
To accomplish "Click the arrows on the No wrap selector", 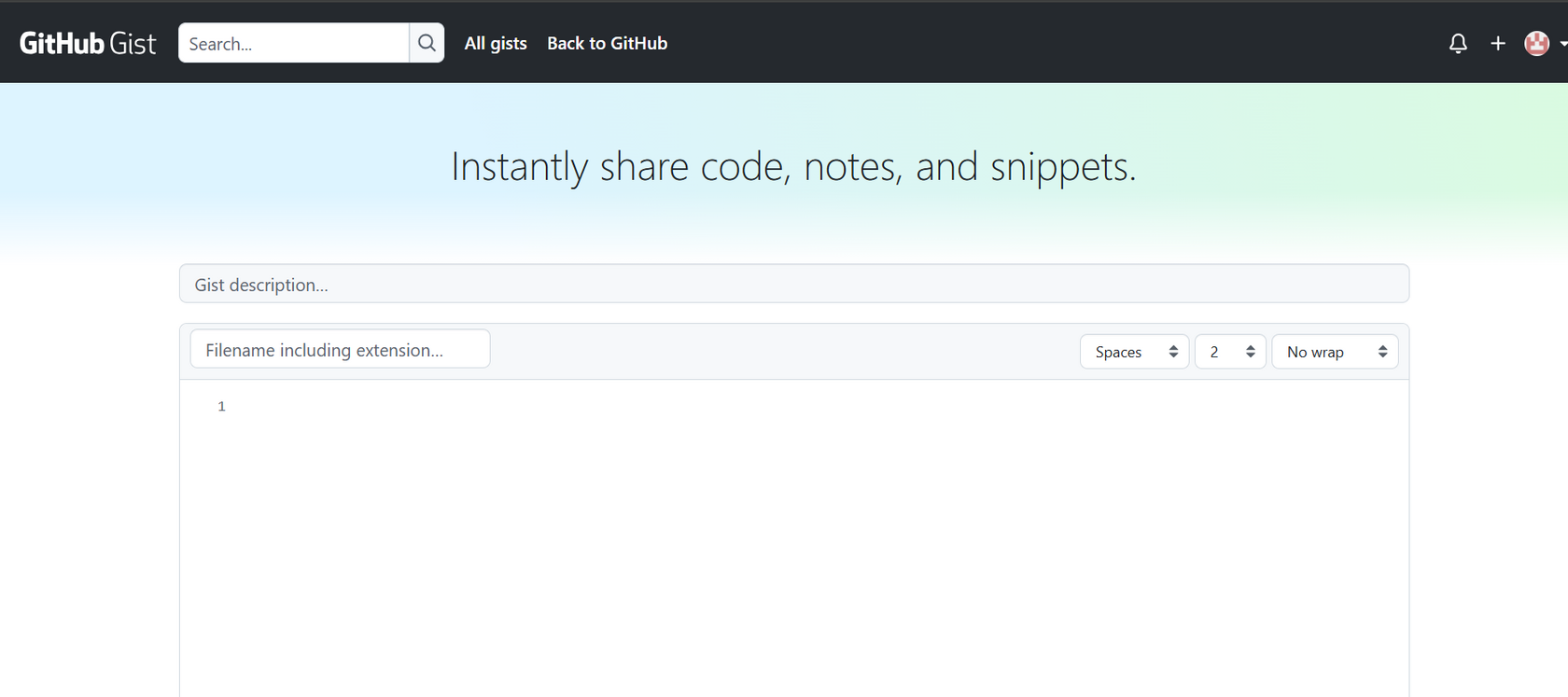I will [x=1383, y=352].
